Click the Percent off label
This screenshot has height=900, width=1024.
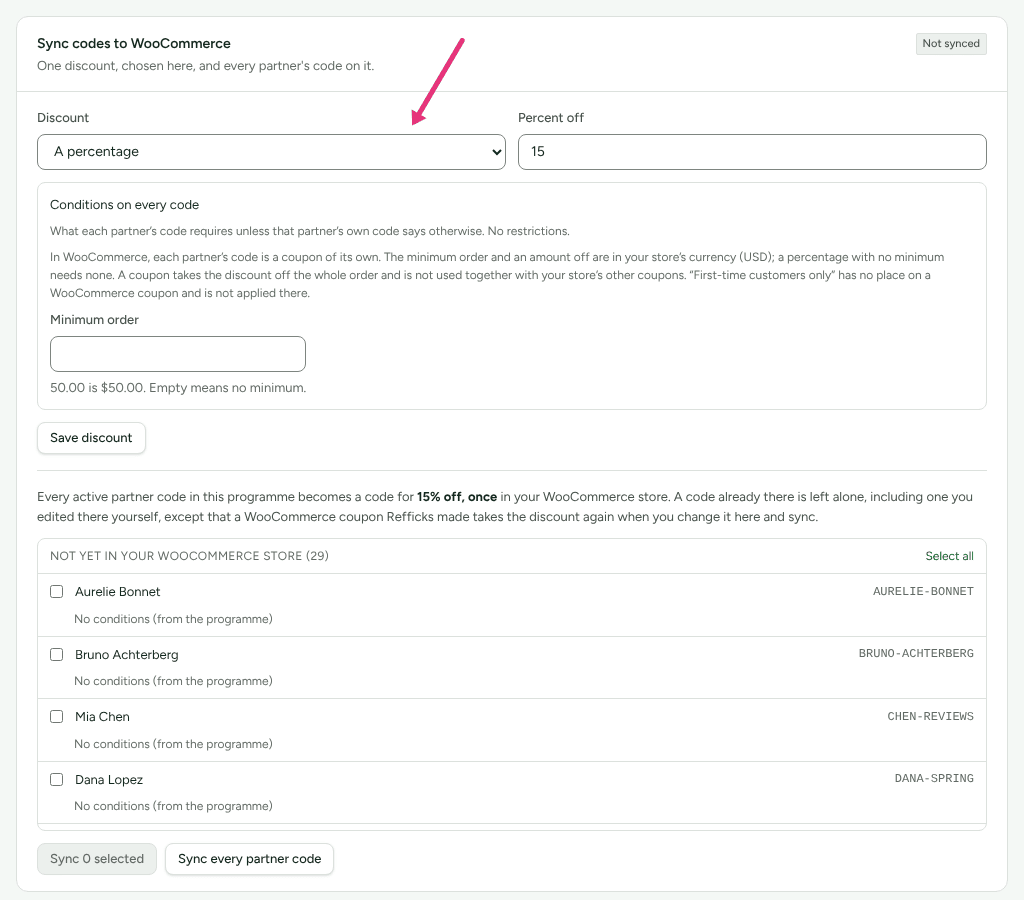coord(551,118)
